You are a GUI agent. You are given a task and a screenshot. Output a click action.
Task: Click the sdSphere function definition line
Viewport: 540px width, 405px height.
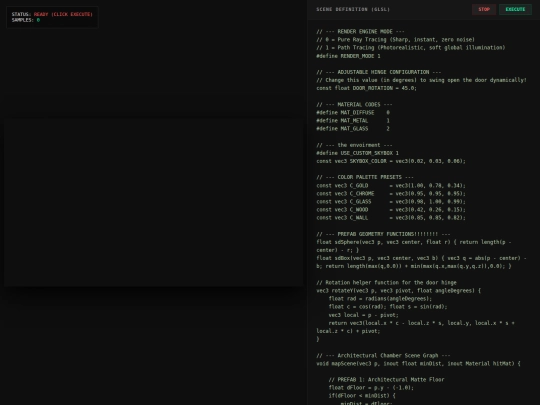[414, 246]
